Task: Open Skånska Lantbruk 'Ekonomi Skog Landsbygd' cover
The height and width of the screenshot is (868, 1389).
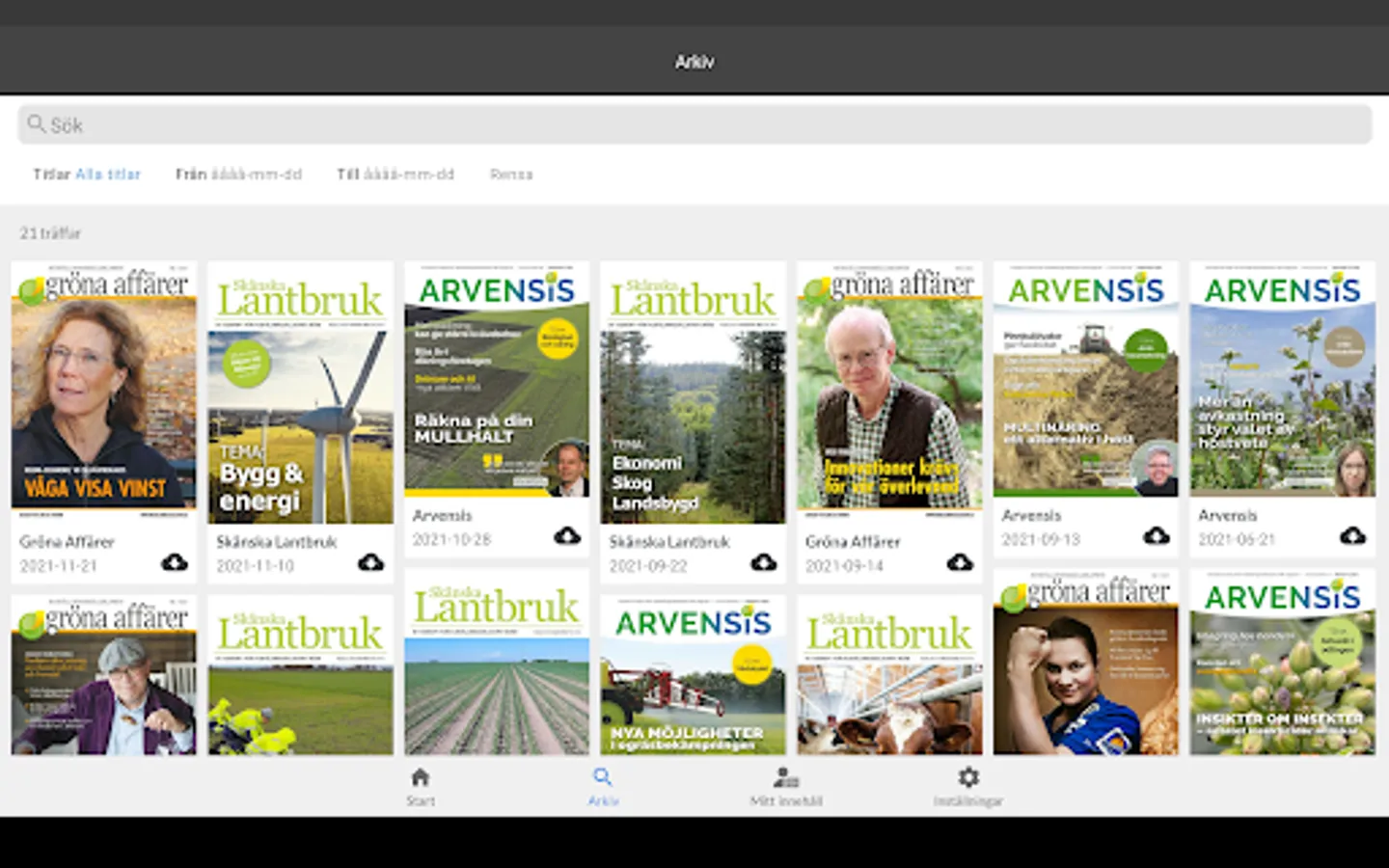Action: [694, 393]
